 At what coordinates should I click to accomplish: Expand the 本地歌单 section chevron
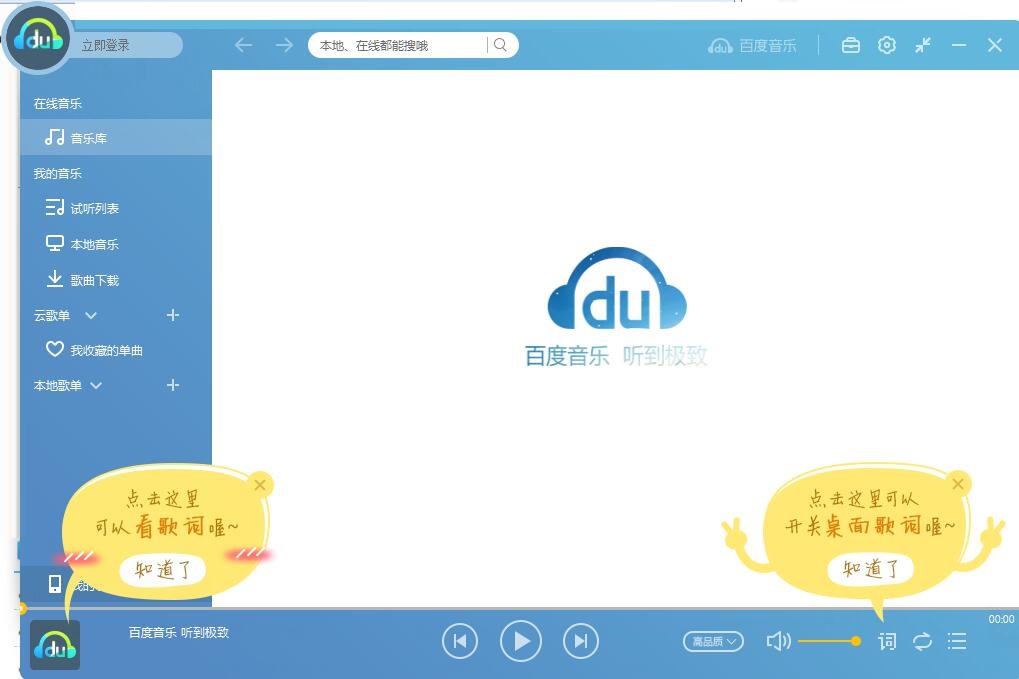96,386
